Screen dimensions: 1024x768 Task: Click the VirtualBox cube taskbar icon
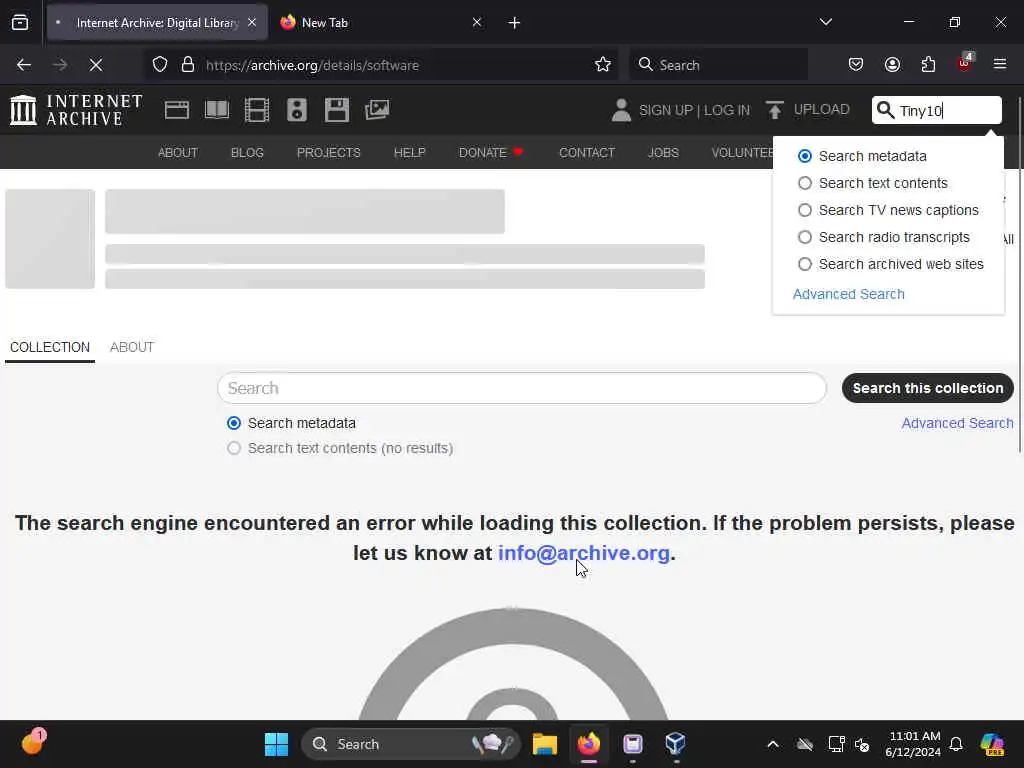[x=675, y=744]
